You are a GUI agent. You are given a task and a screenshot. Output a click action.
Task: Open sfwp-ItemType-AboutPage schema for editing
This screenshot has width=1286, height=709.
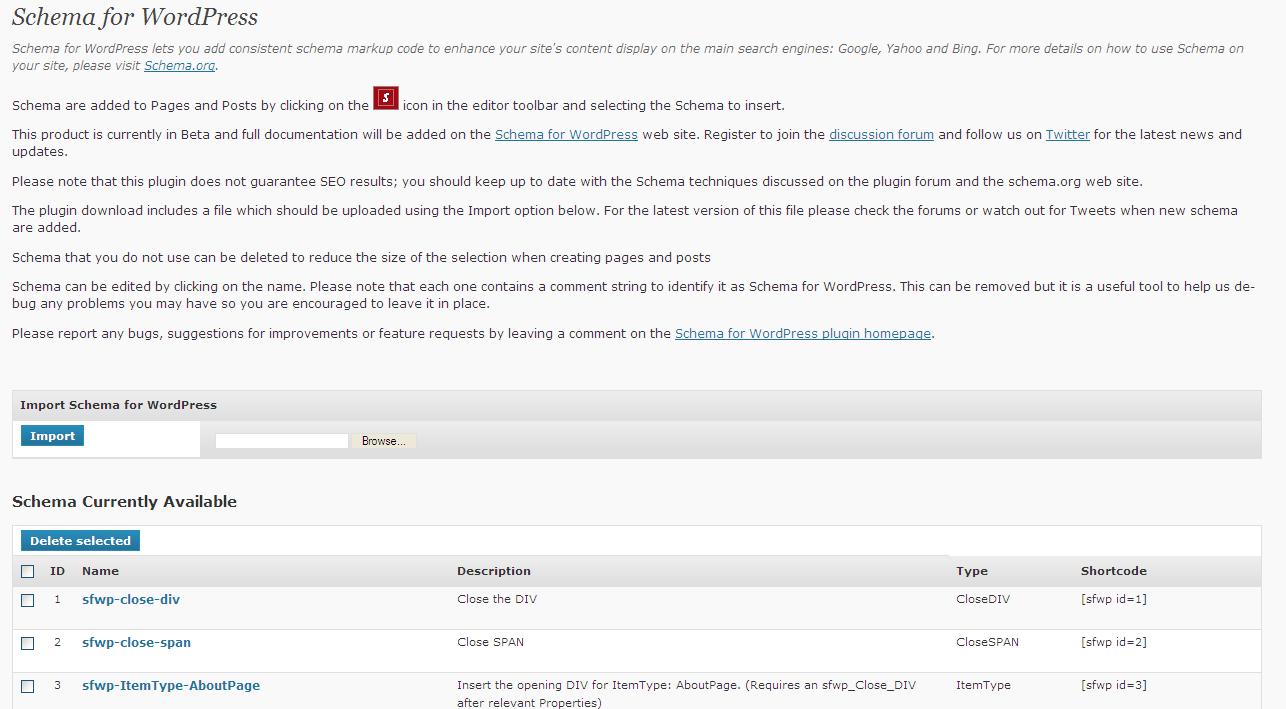[x=171, y=686]
